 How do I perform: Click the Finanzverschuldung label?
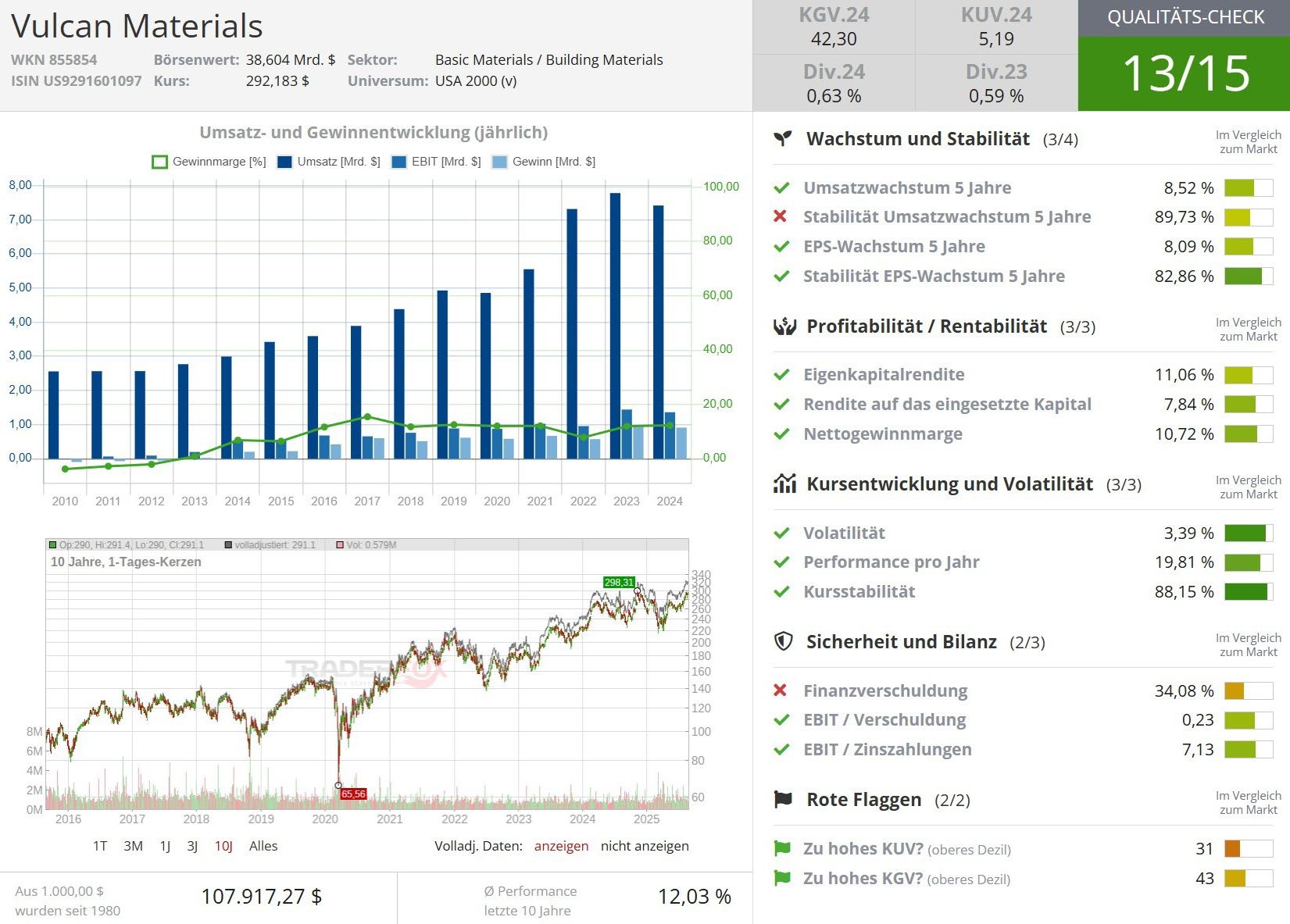tap(885, 691)
